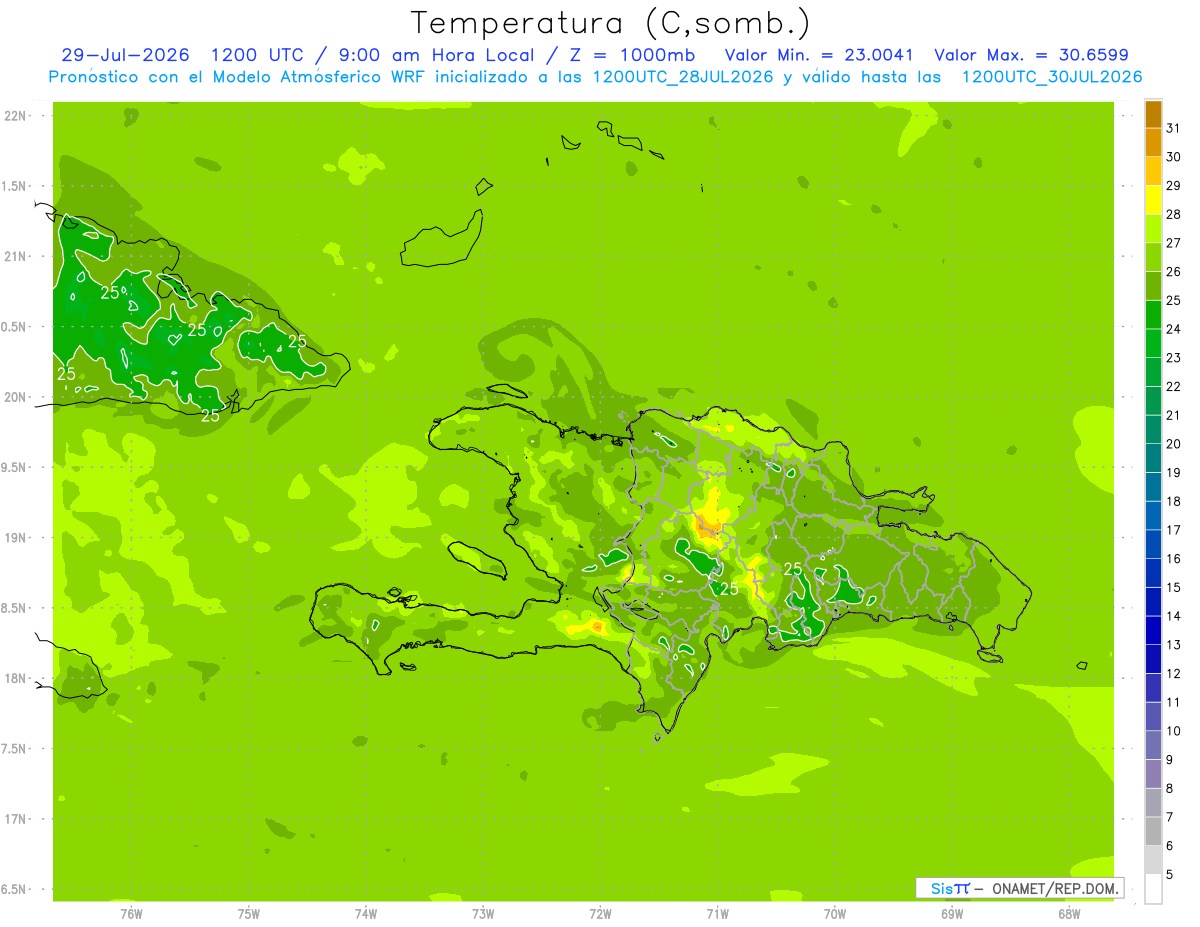Click the '68W' longitude label
The width and height of the screenshot is (1200, 927).
pos(1069,914)
